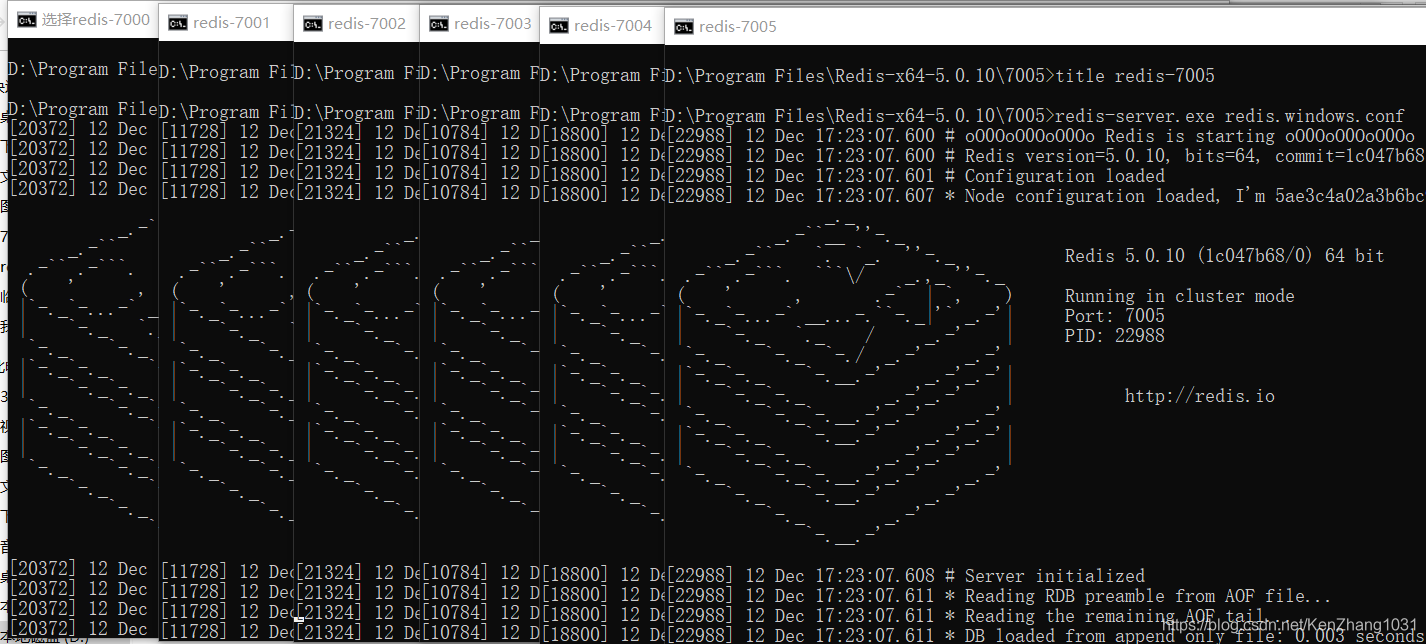Click the http://redis.io address in redis-7005
Image resolution: width=1426 pixels, height=644 pixels.
(x=1199, y=396)
